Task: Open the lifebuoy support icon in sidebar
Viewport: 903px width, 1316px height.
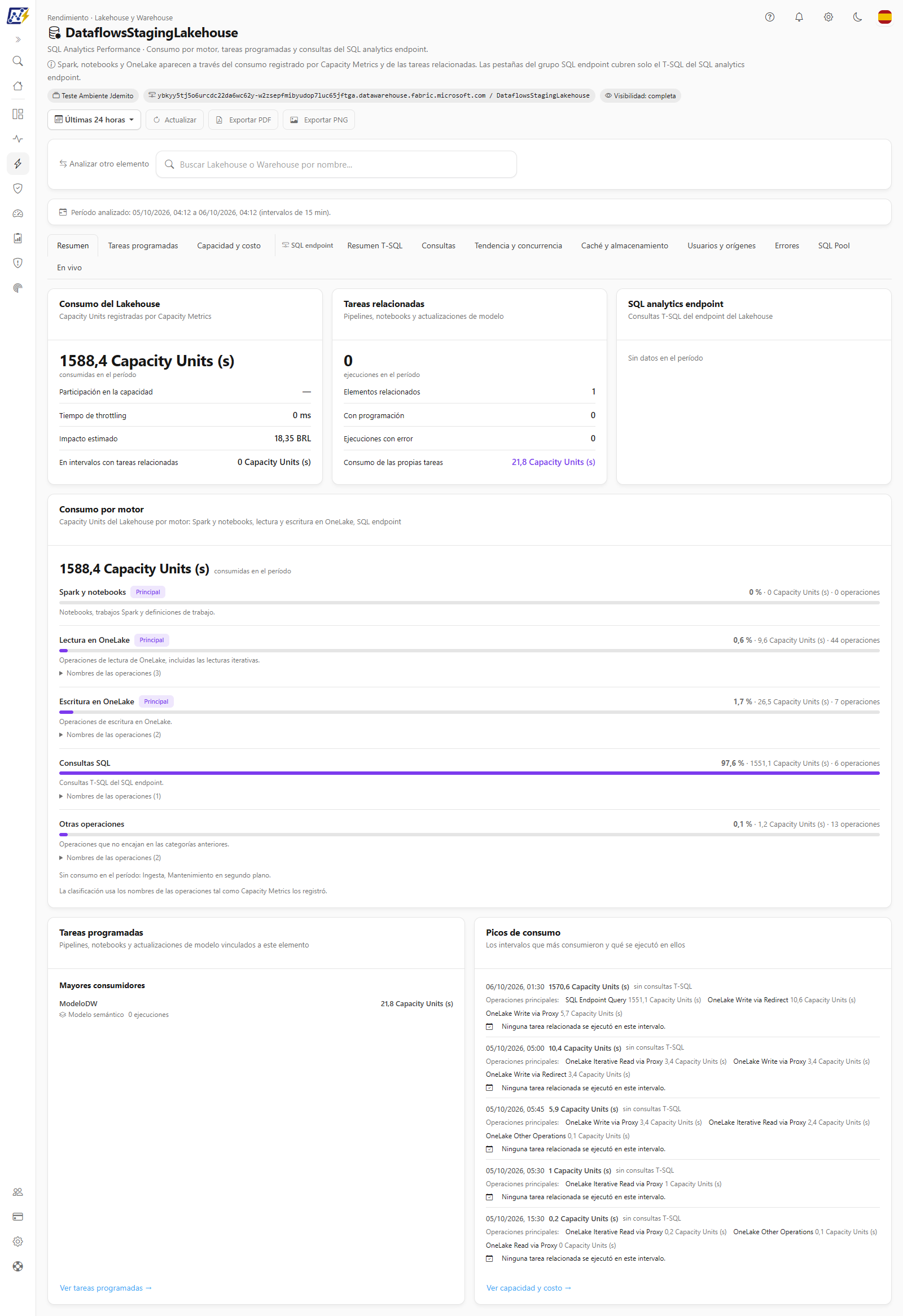Action: [x=17, y=1266]
